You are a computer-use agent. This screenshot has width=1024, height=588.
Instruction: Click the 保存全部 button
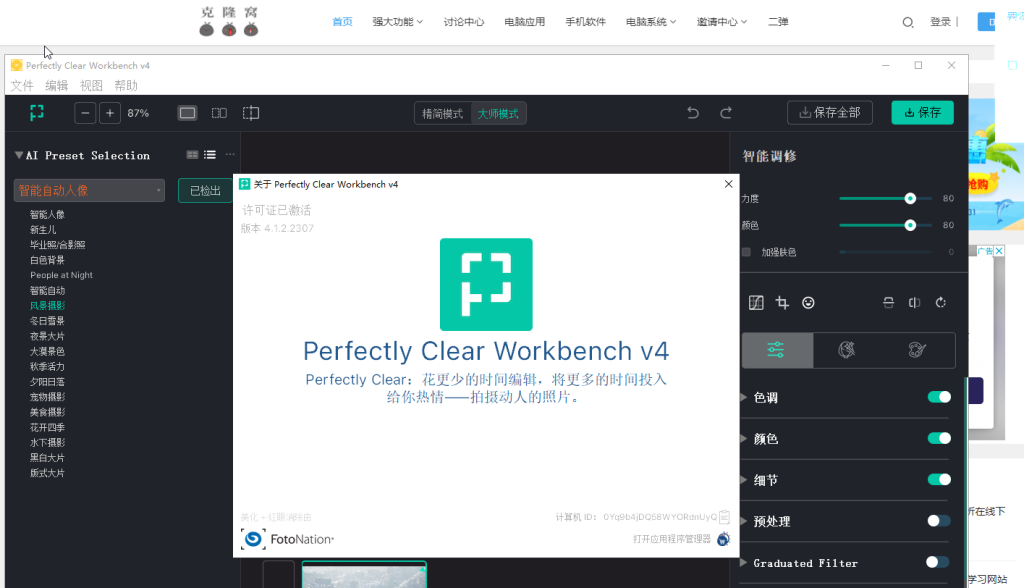830,112
